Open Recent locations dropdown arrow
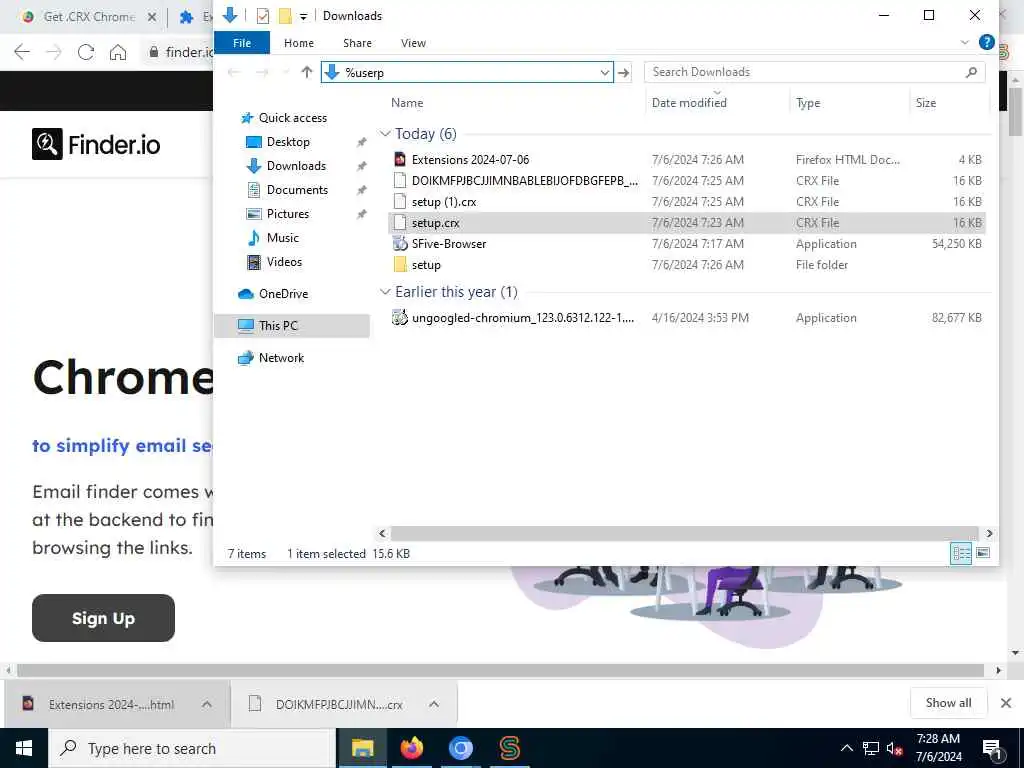This screenshot has width=1024, height=768. (285, 72)
